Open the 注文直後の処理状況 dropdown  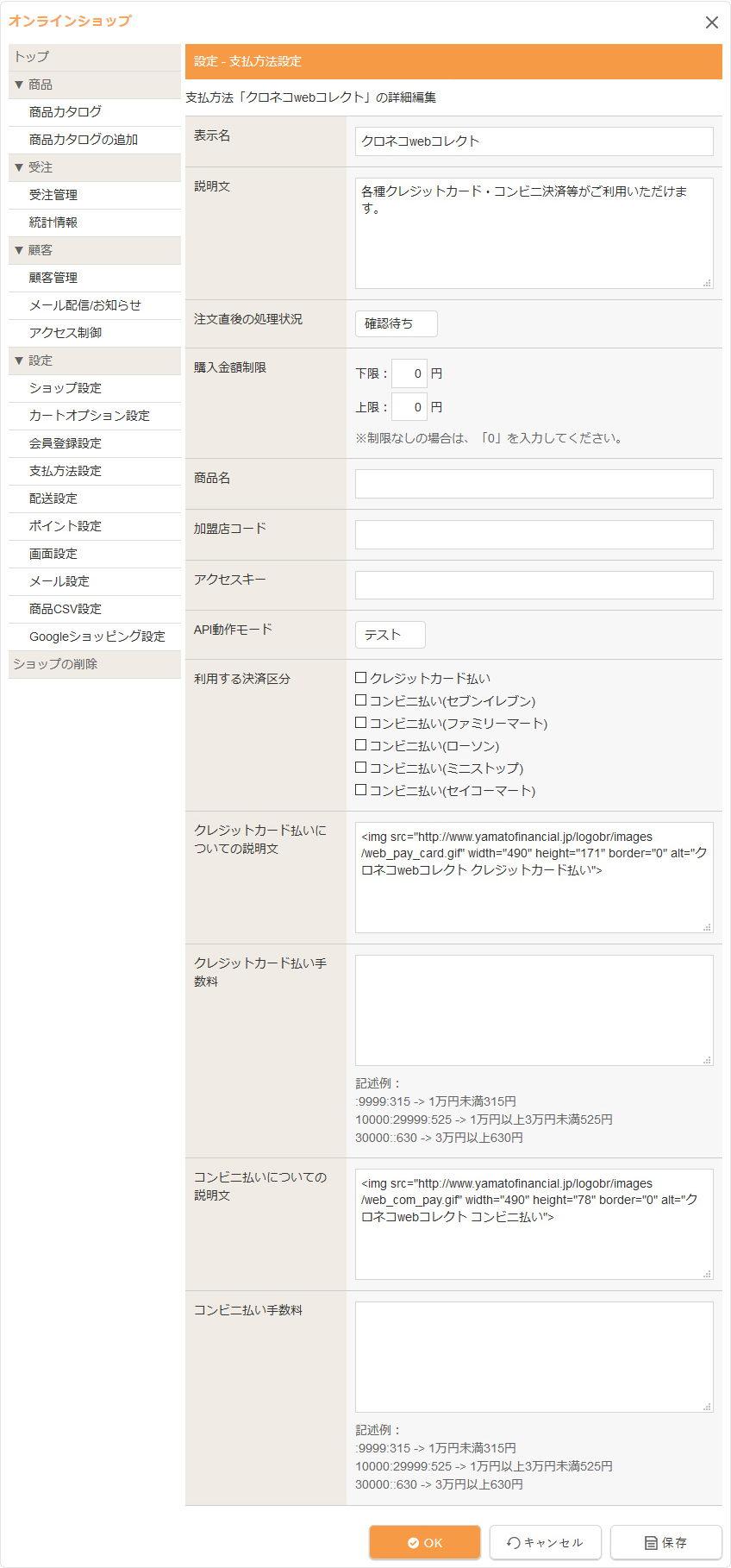coord(396,323)
